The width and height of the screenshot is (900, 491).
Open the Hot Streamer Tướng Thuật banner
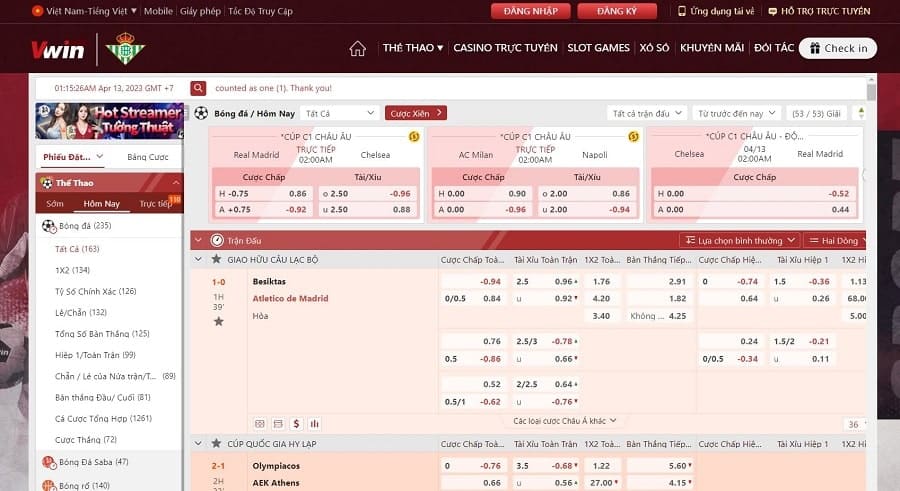(110, 121)
